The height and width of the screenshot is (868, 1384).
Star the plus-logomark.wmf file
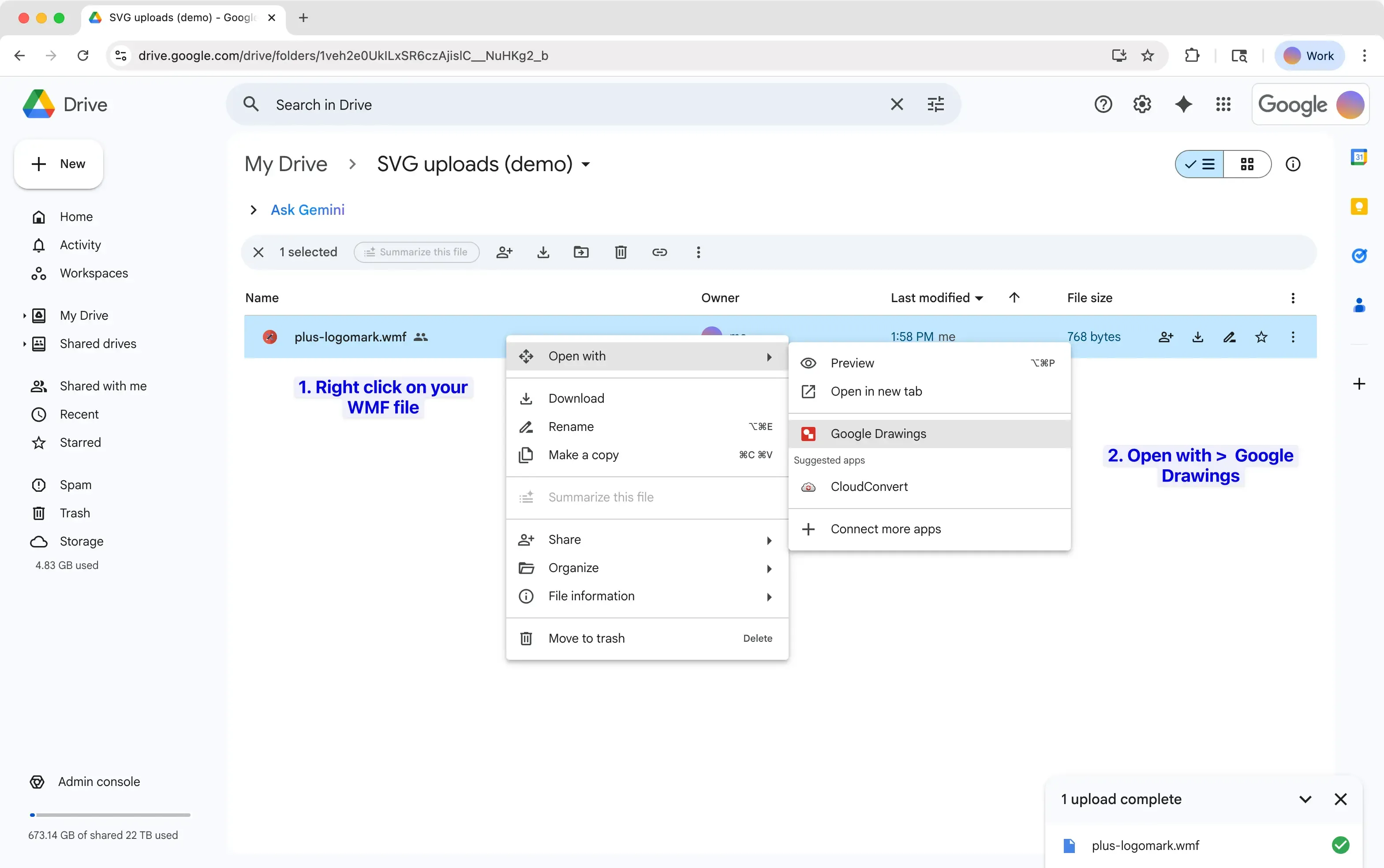[x=1261, y=337]
